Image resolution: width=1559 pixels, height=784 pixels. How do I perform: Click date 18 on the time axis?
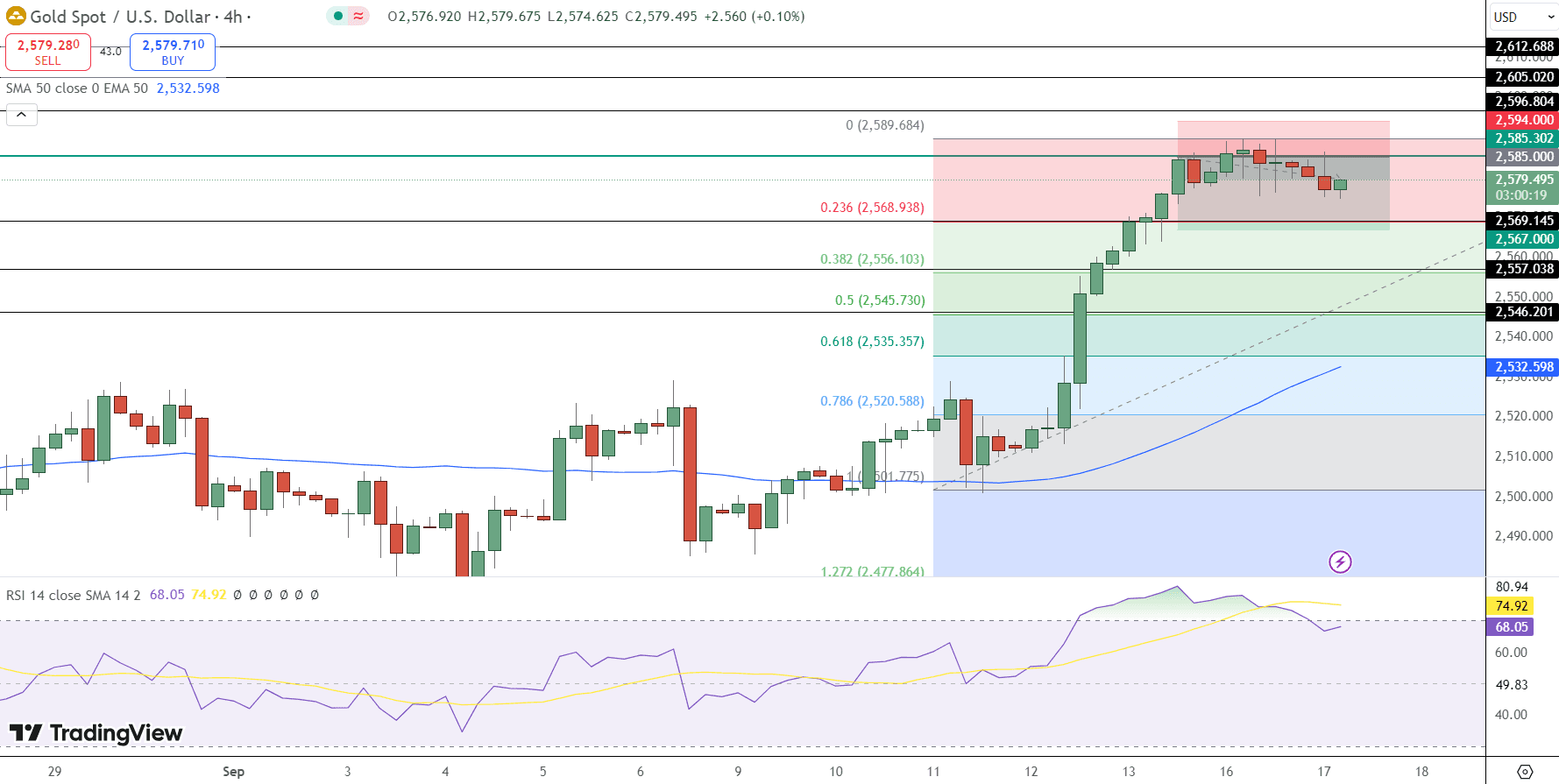(x=1421, y=772)
